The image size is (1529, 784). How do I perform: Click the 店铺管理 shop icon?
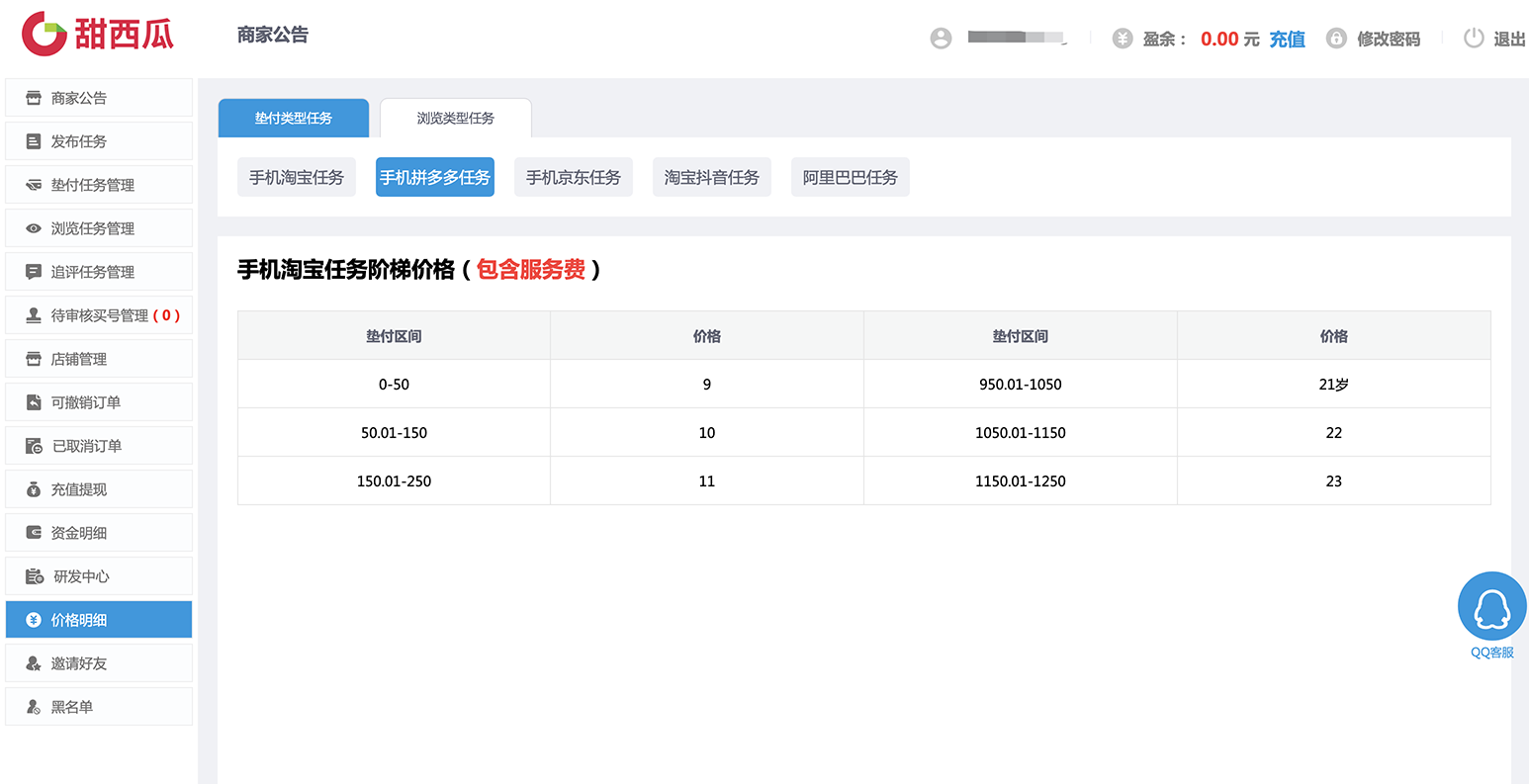34,359
